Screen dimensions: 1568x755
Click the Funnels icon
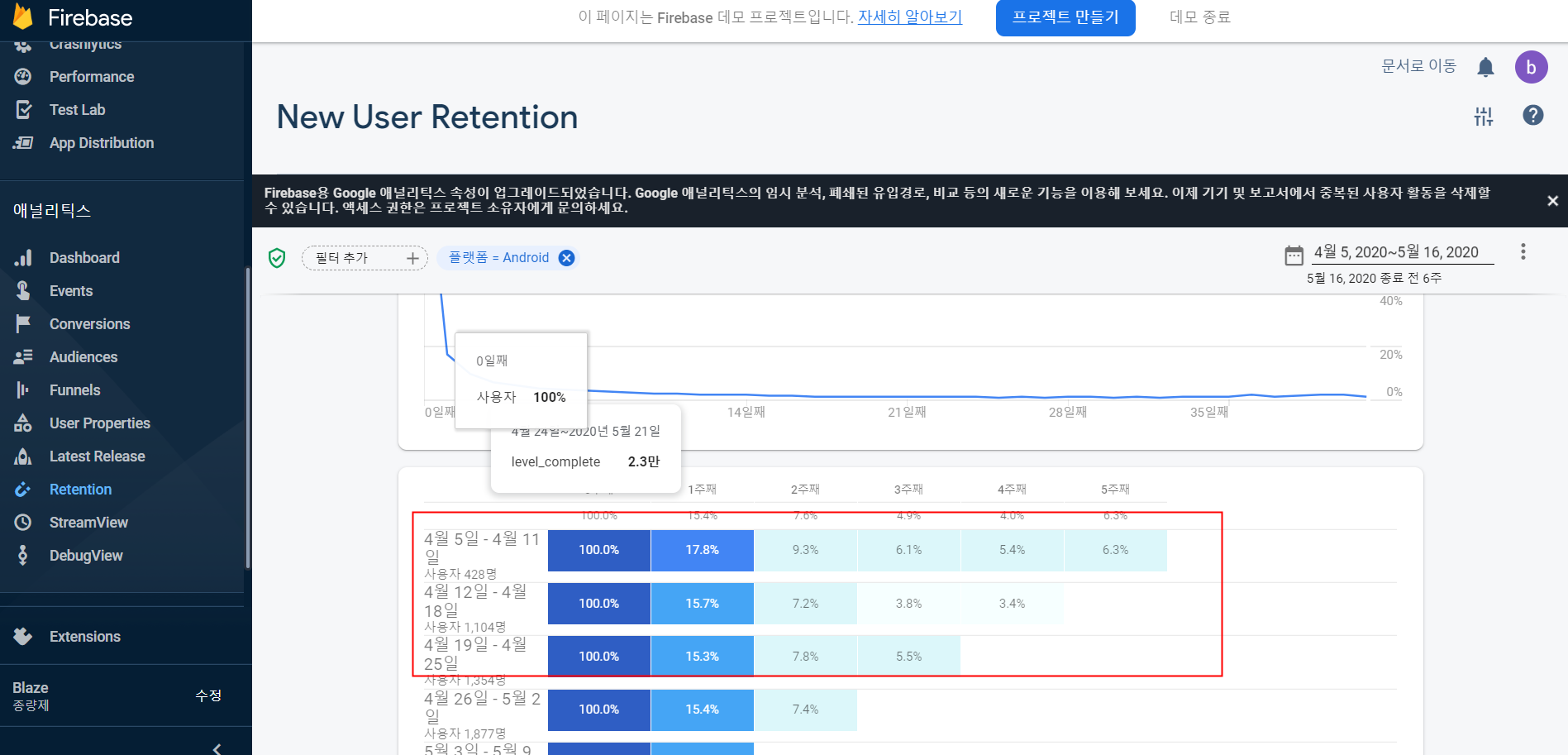click(x=23, y=389)
